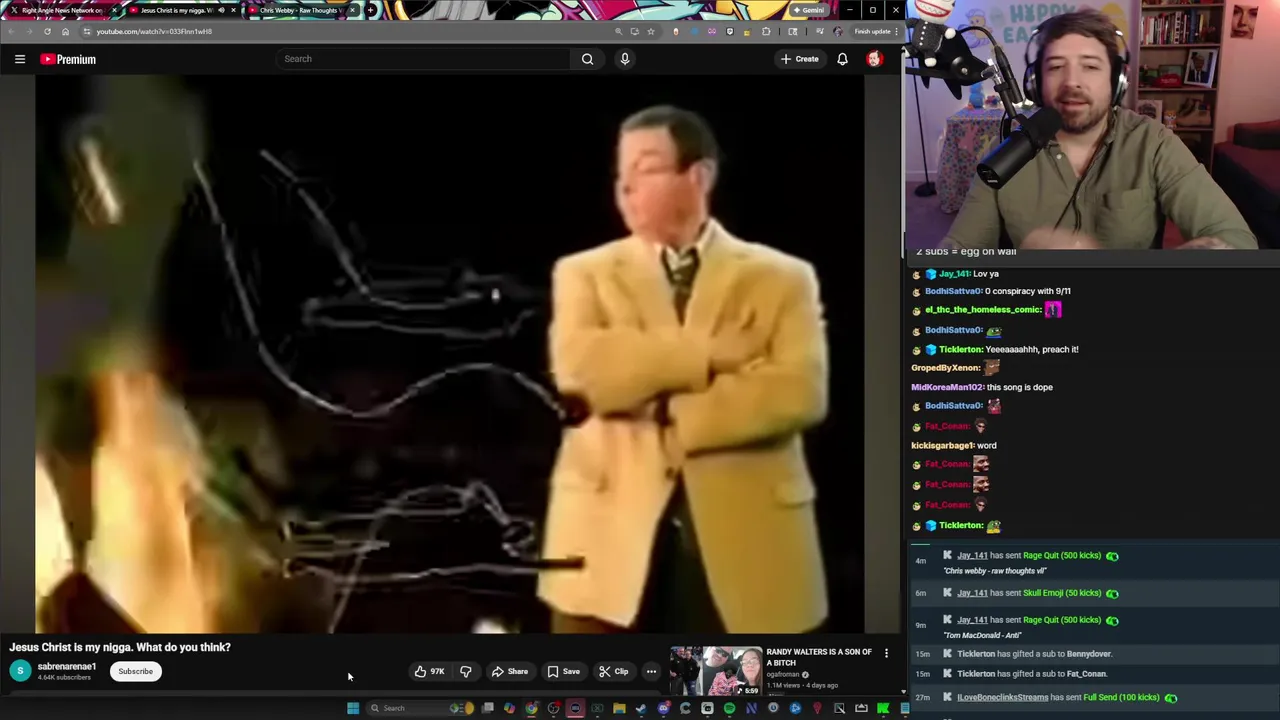Click el_thc_the_homeless_comic username
The height and width of the screenshot is (720, 1280).
tap(983, 310)
